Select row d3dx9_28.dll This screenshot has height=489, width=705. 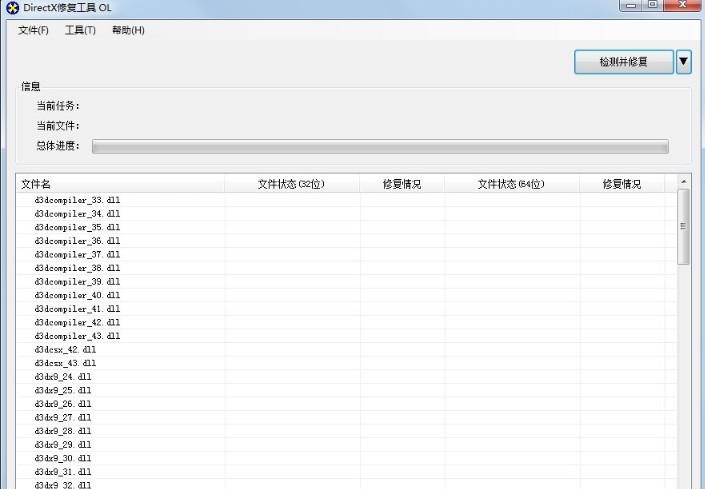[347, 431]
